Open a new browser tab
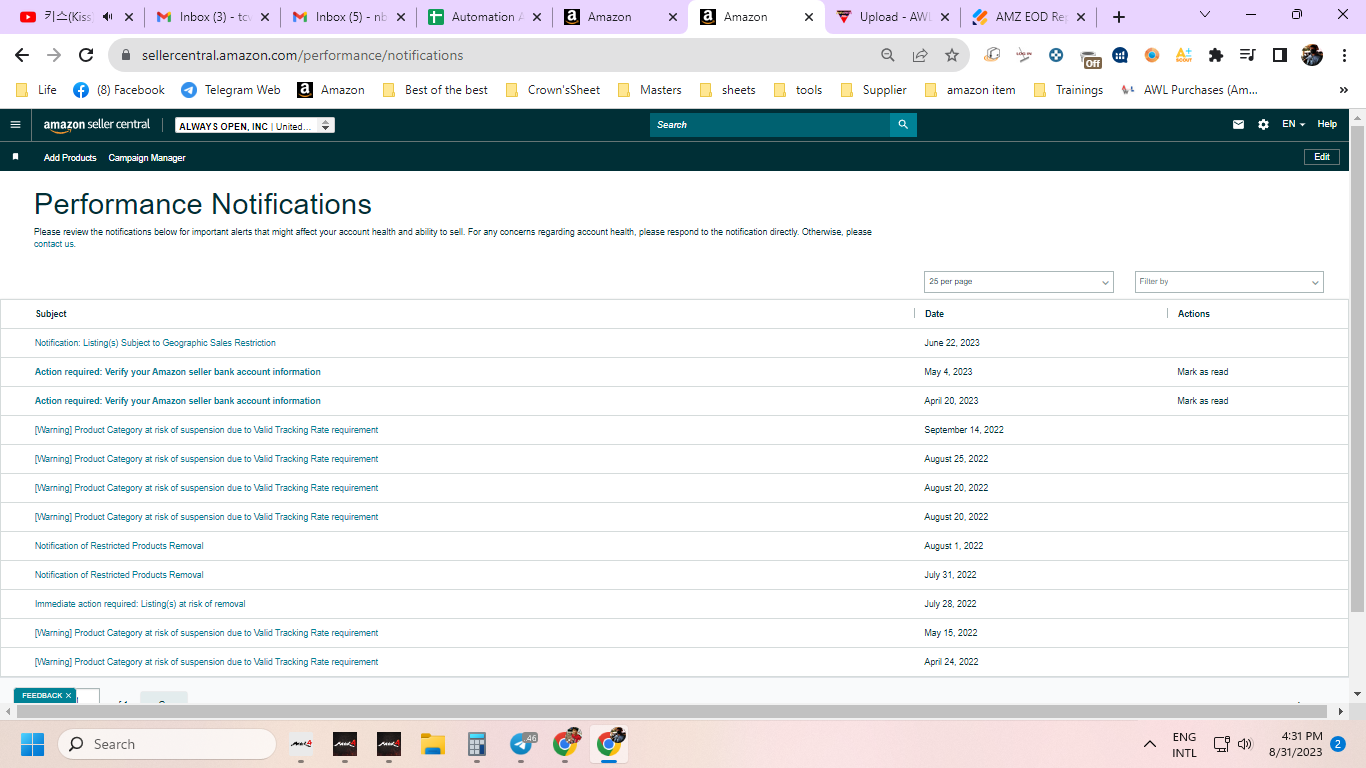Viewport: 1366px width, 768px height. (x=1119, y=17)
